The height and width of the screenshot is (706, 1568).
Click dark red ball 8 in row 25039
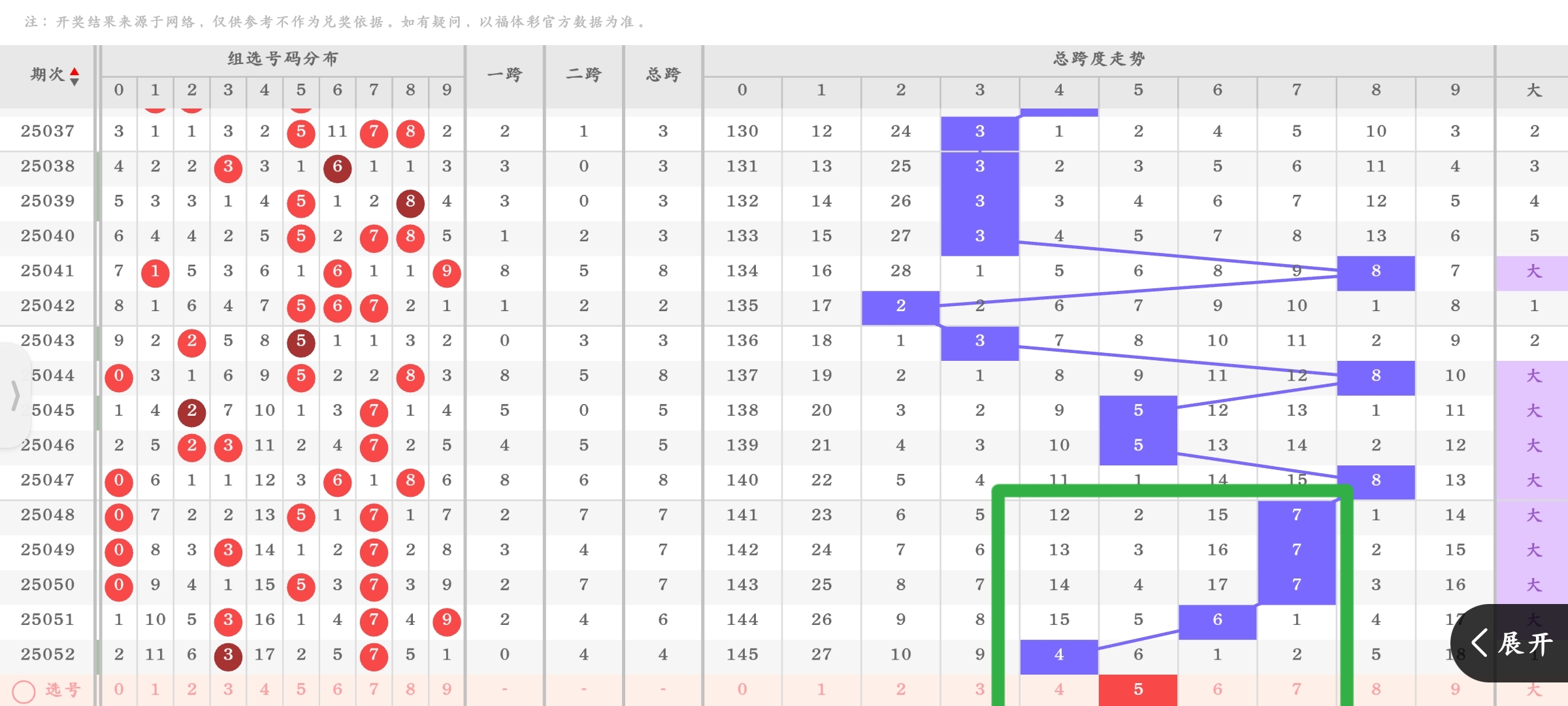[410, 203]
